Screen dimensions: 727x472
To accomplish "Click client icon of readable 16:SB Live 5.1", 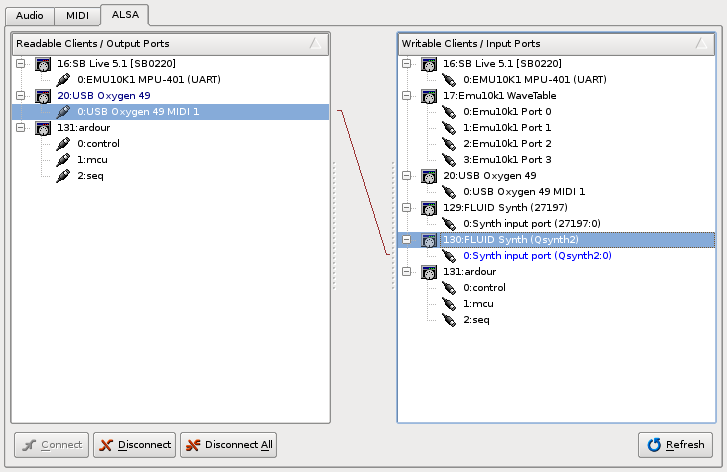I will pyautogui.click(x=43, y=64).
